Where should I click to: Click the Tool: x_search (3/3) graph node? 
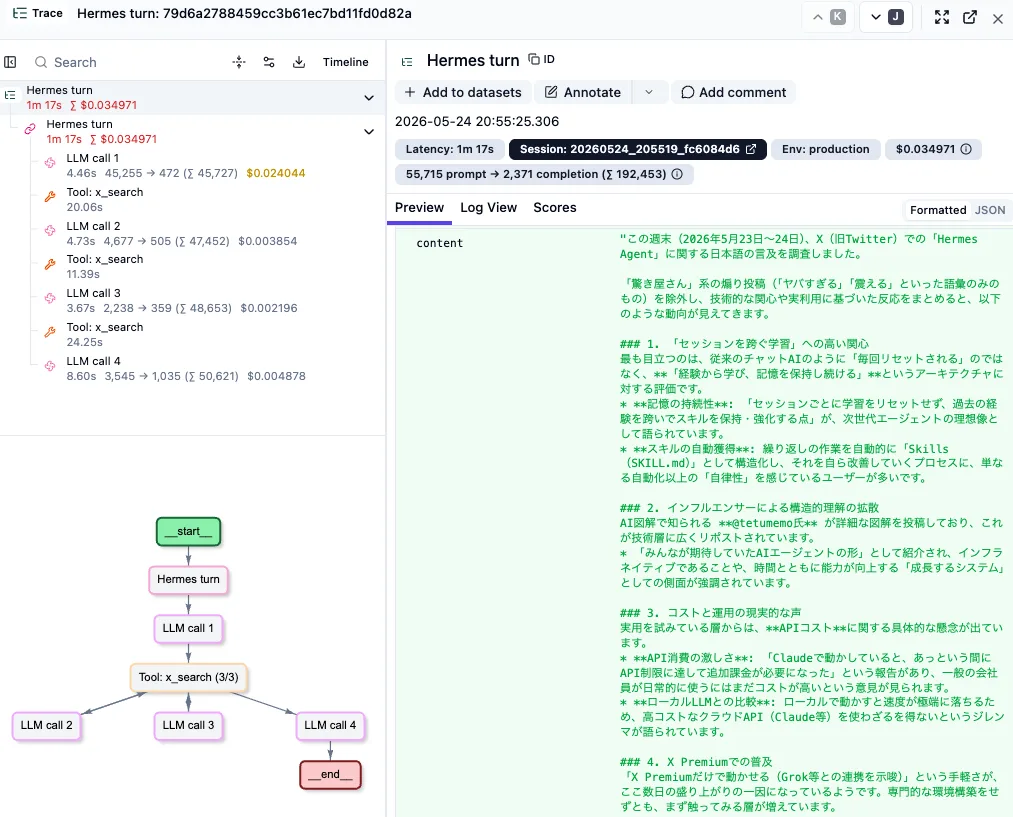[x=189, y=677]
